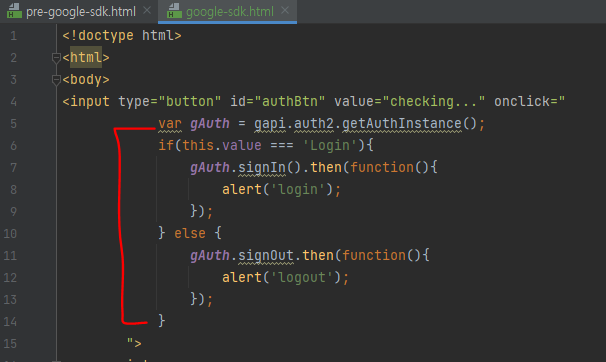Viewport: 606px width, 362px height.
Task: Click the 'signIn' method call on line 7
Action: tap(262, 168)
